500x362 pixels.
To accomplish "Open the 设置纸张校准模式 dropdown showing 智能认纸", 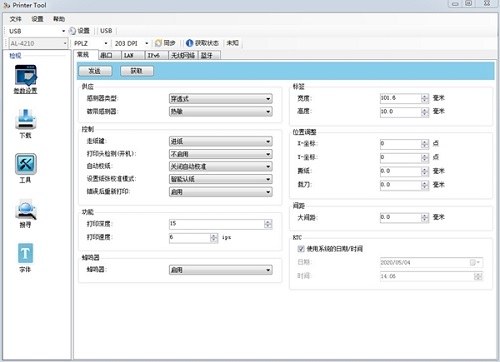I will [221, 179].
